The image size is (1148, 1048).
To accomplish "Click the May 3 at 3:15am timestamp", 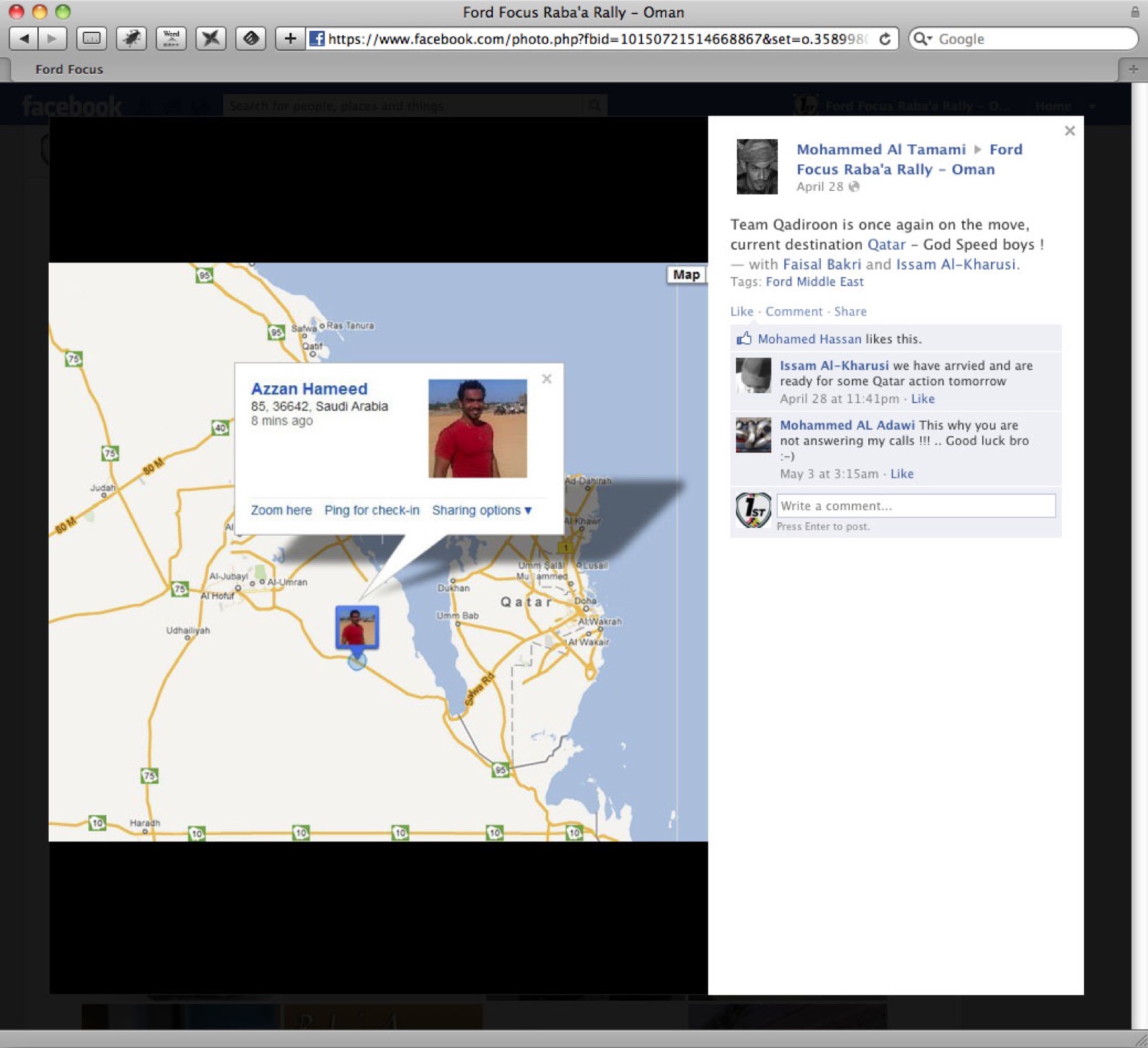I will pyautogui.click(x=829, y=474).
